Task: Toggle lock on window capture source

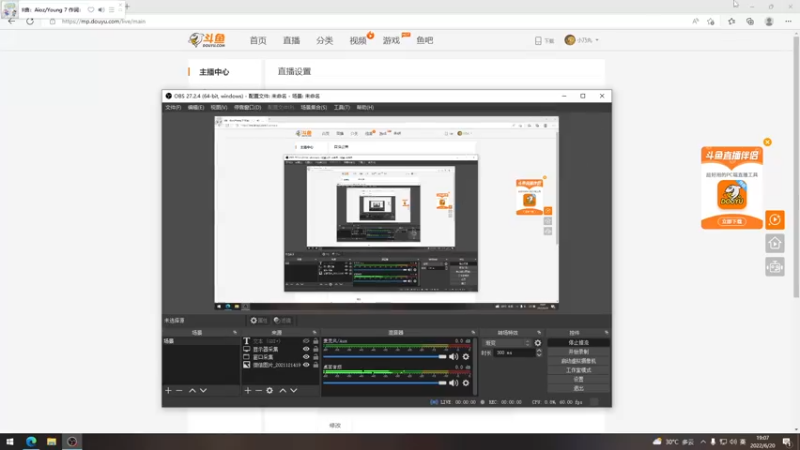Action: coord(315,357)
